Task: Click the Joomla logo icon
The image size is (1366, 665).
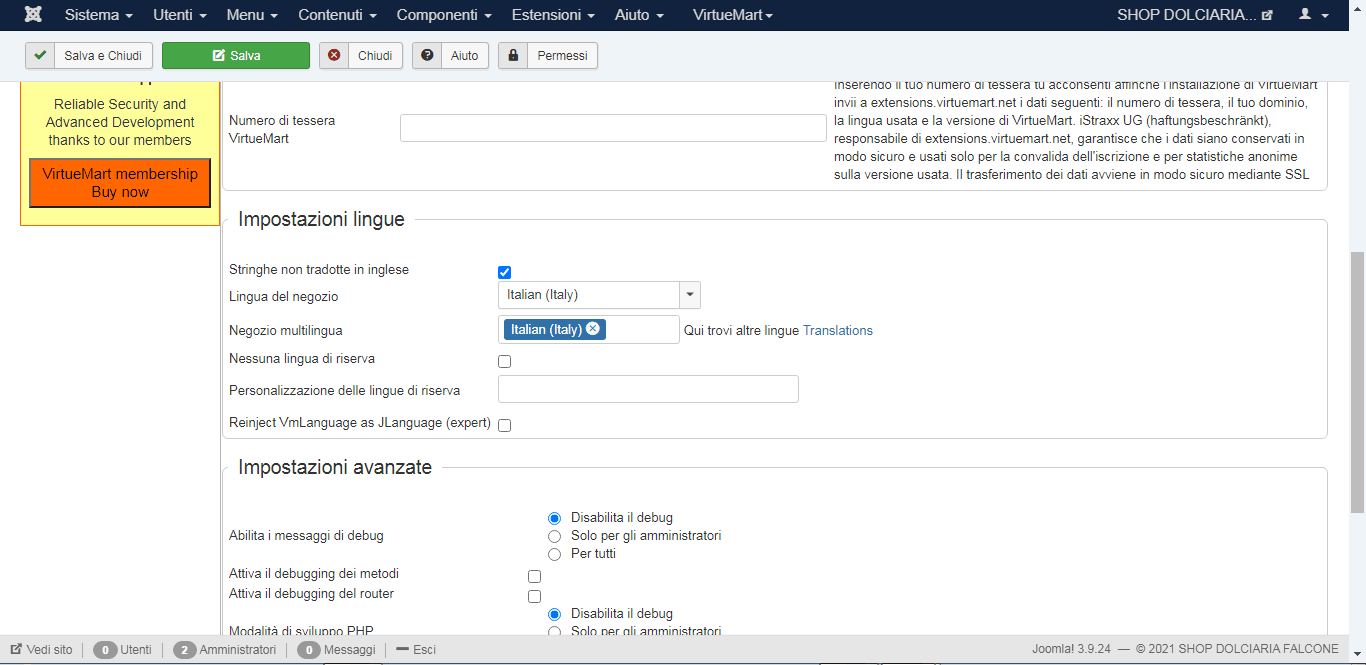Action: tap(33, 15)
